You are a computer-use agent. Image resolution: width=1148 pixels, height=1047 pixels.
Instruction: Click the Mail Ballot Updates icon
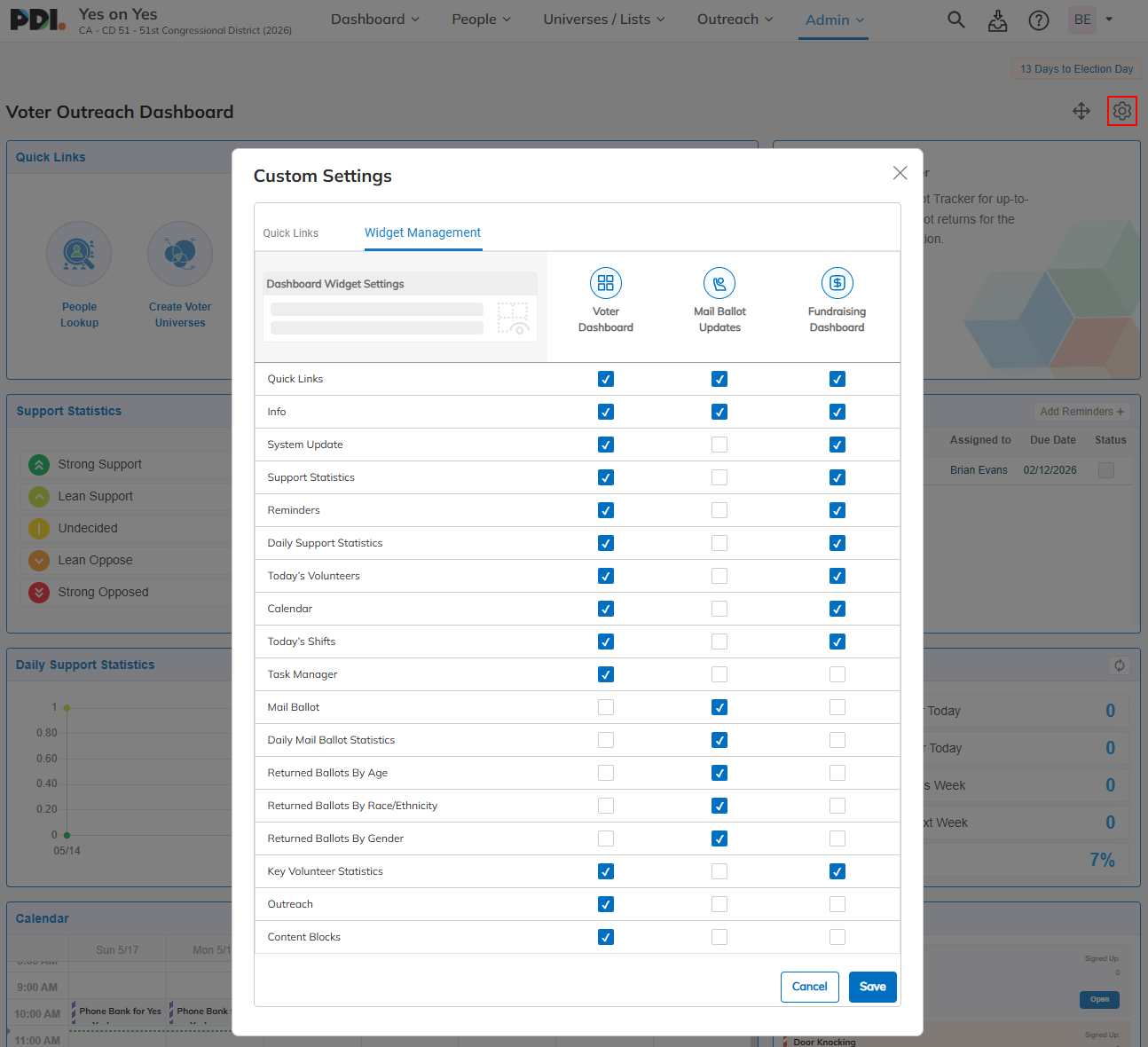pos(719,283)
